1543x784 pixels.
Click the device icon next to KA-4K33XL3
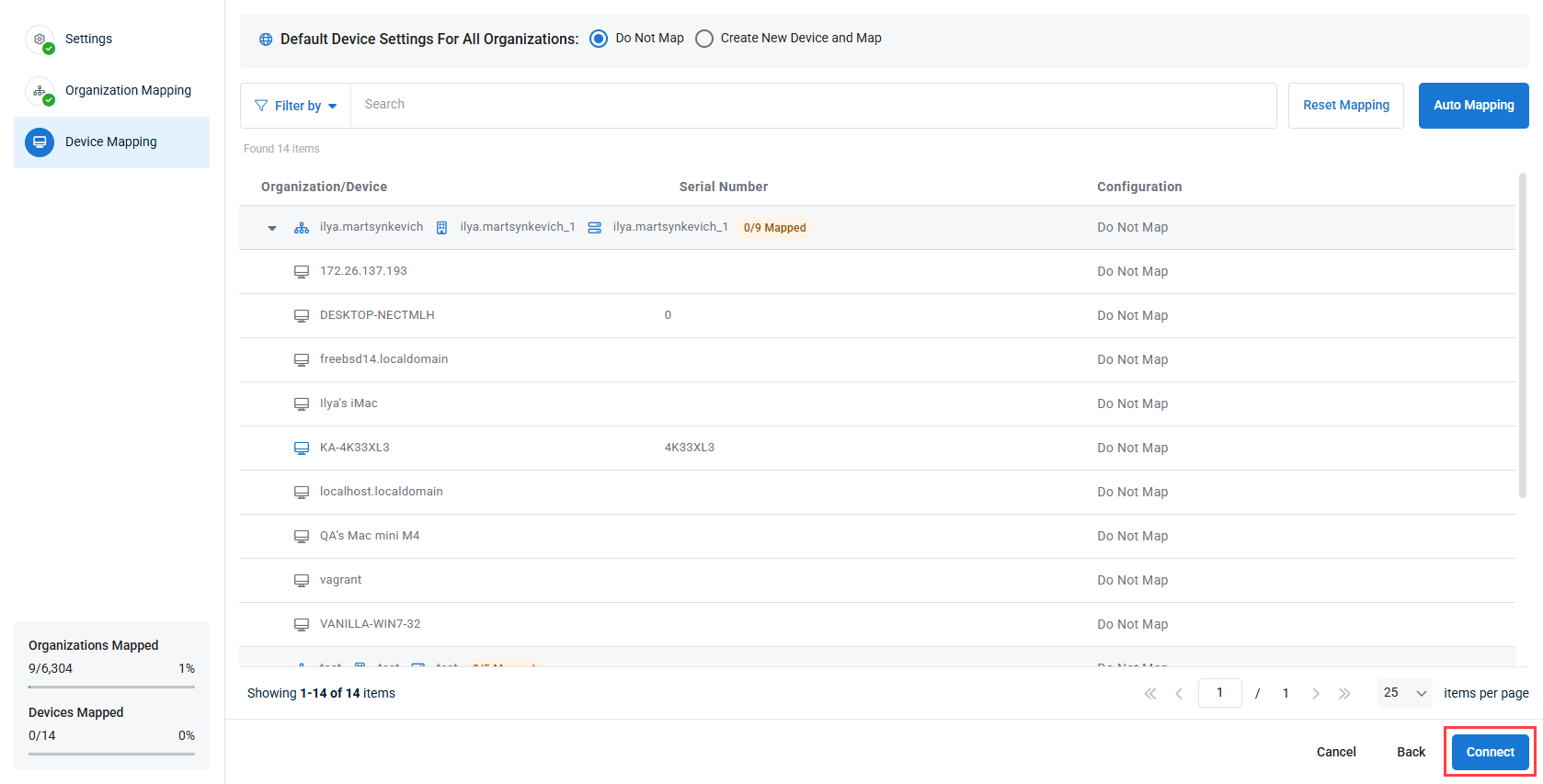click(302, 448)
